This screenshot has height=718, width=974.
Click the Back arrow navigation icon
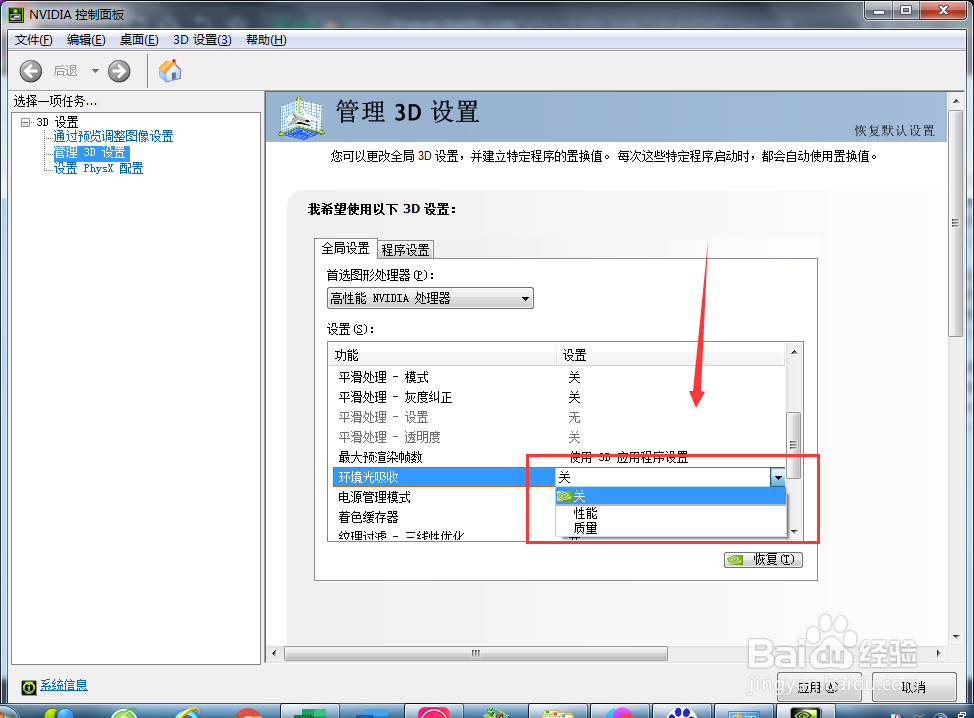[x=30, y=71]
